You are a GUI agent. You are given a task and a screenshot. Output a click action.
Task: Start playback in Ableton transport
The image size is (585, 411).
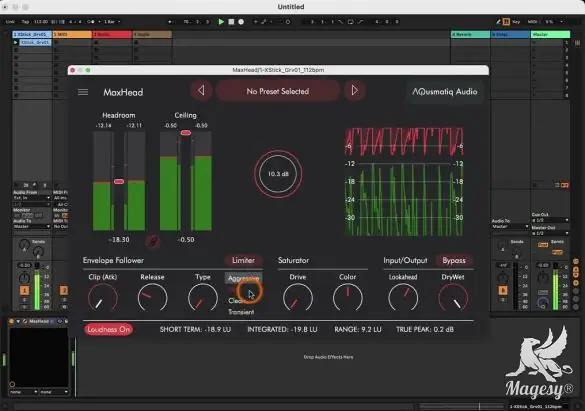click(x=221, y=22)
